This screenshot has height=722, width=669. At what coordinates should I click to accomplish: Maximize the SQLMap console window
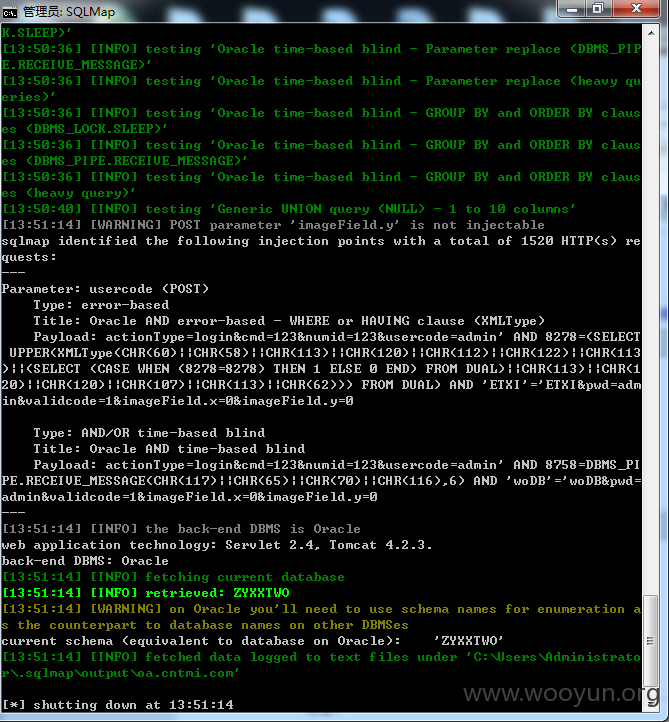coord(598,9)
